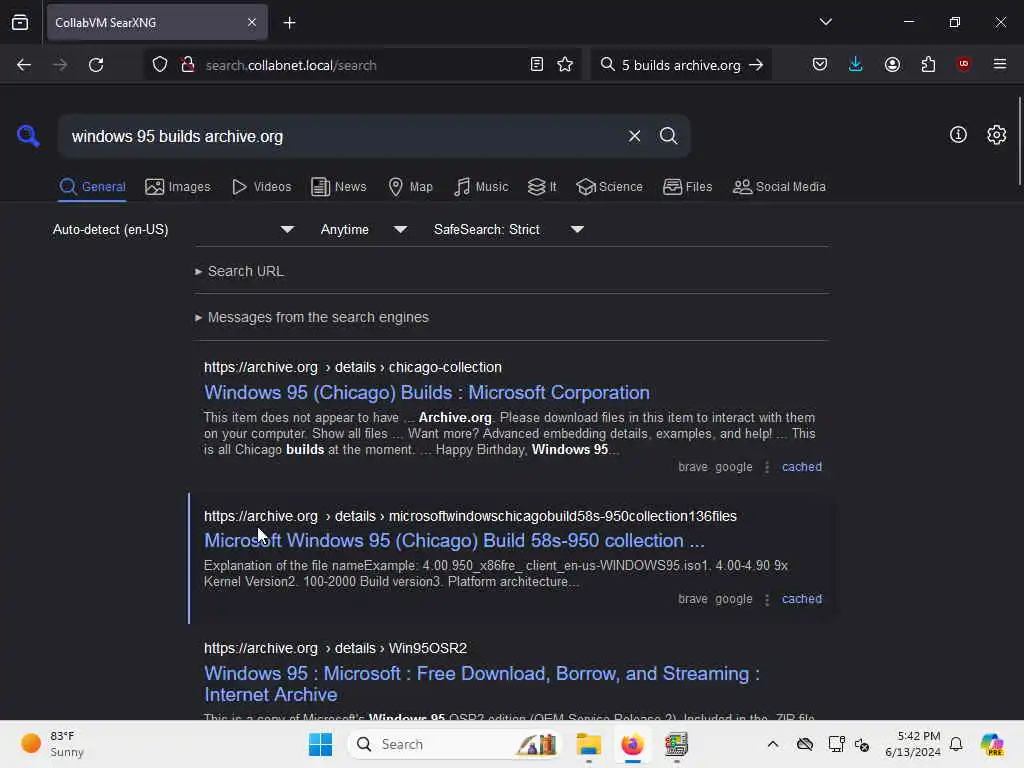This screenshot has width=1024, height=768.
Task: Open File Explorer from the taskbar
Action: 588,744
